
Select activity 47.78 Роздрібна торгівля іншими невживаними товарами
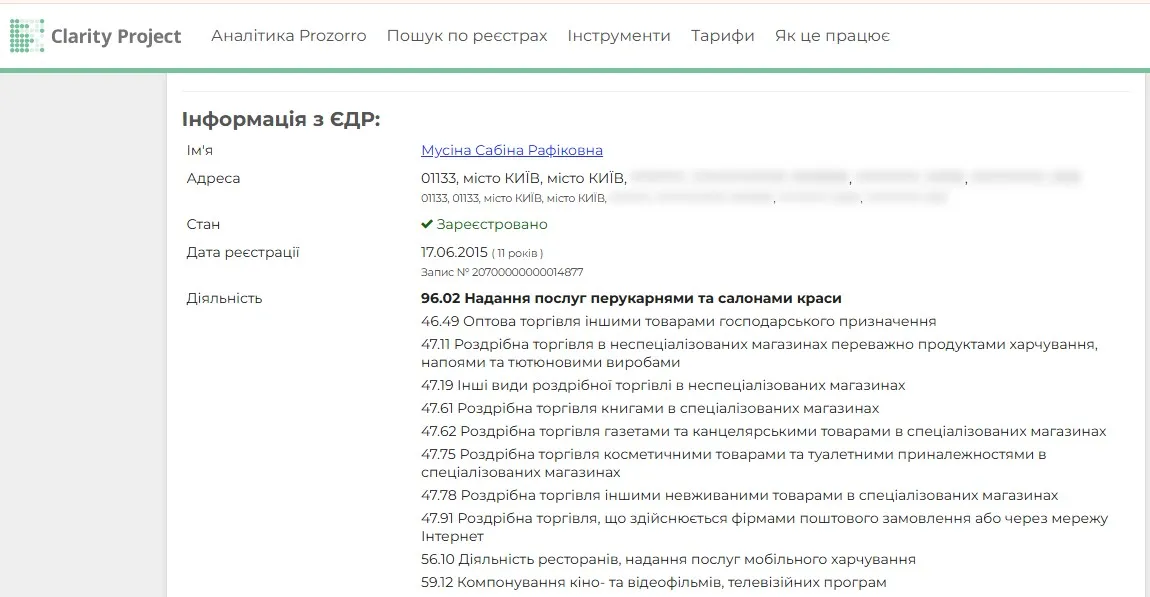(x=739, y=495)
